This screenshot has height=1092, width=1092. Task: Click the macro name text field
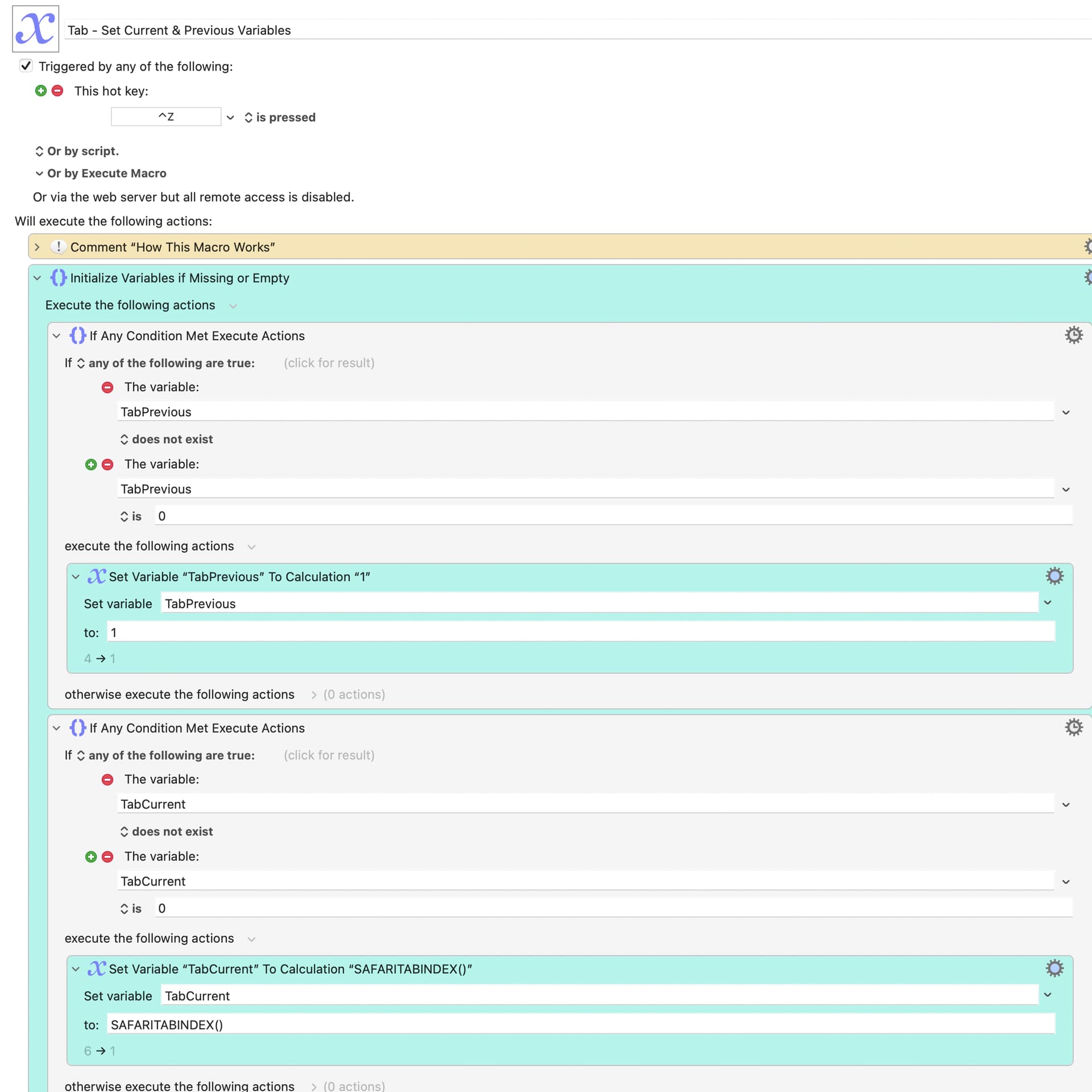(x=577, y=30)
